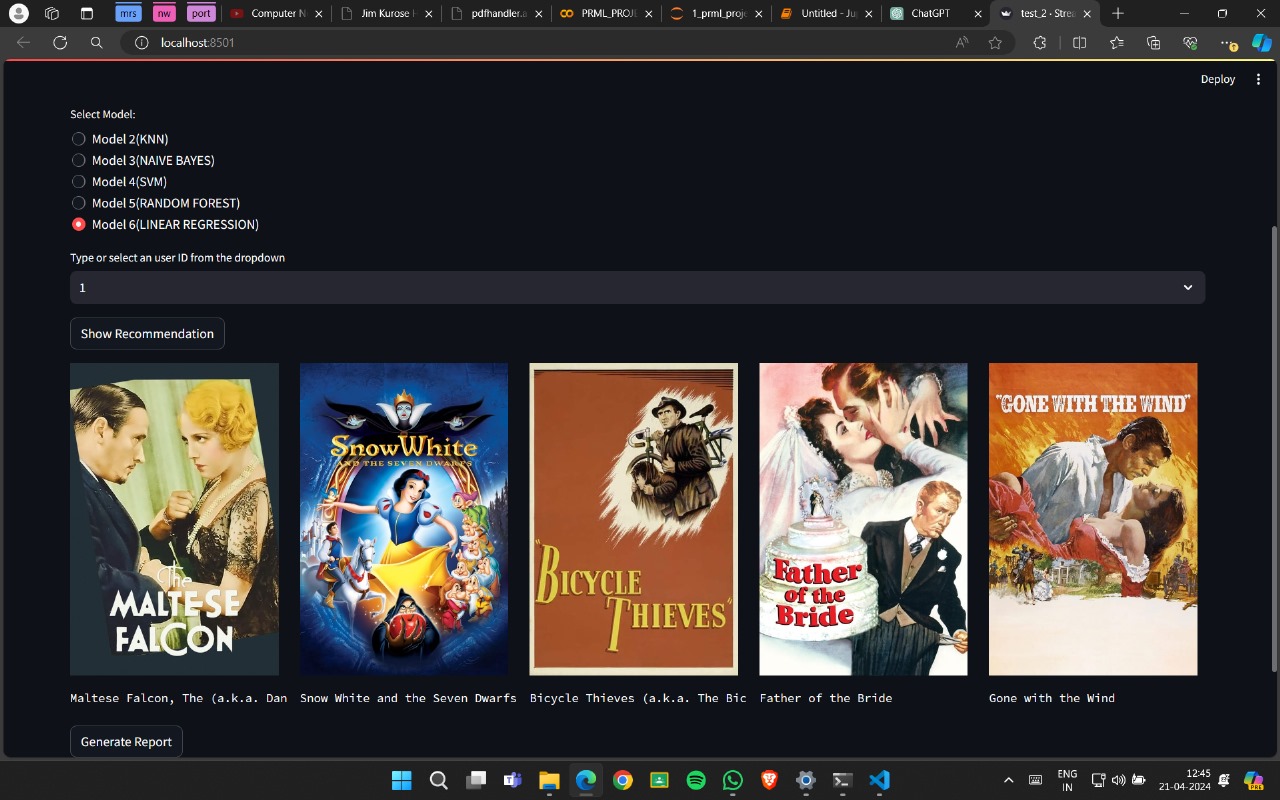Viewport: 1280px width, 800px height.
Task: Click the site information icon
Action: [141, 43]
